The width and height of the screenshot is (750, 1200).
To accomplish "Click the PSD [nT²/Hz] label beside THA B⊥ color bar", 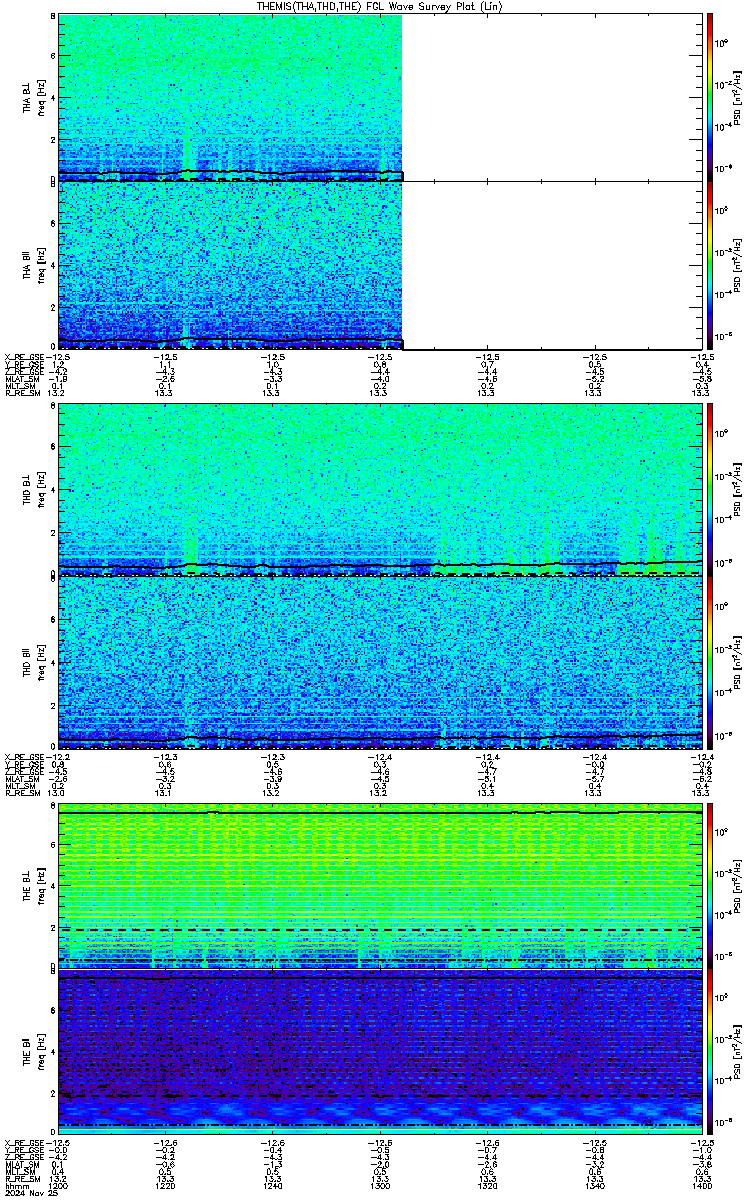I will click(x=739, y=98).
